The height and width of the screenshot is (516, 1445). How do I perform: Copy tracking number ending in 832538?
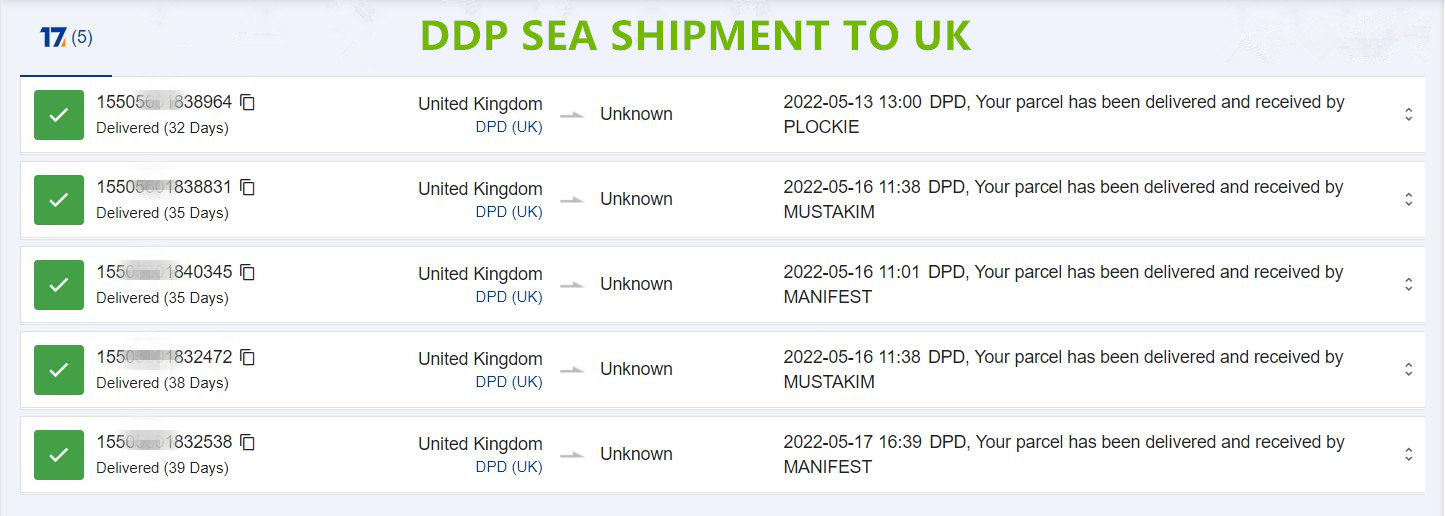(248, 442)
